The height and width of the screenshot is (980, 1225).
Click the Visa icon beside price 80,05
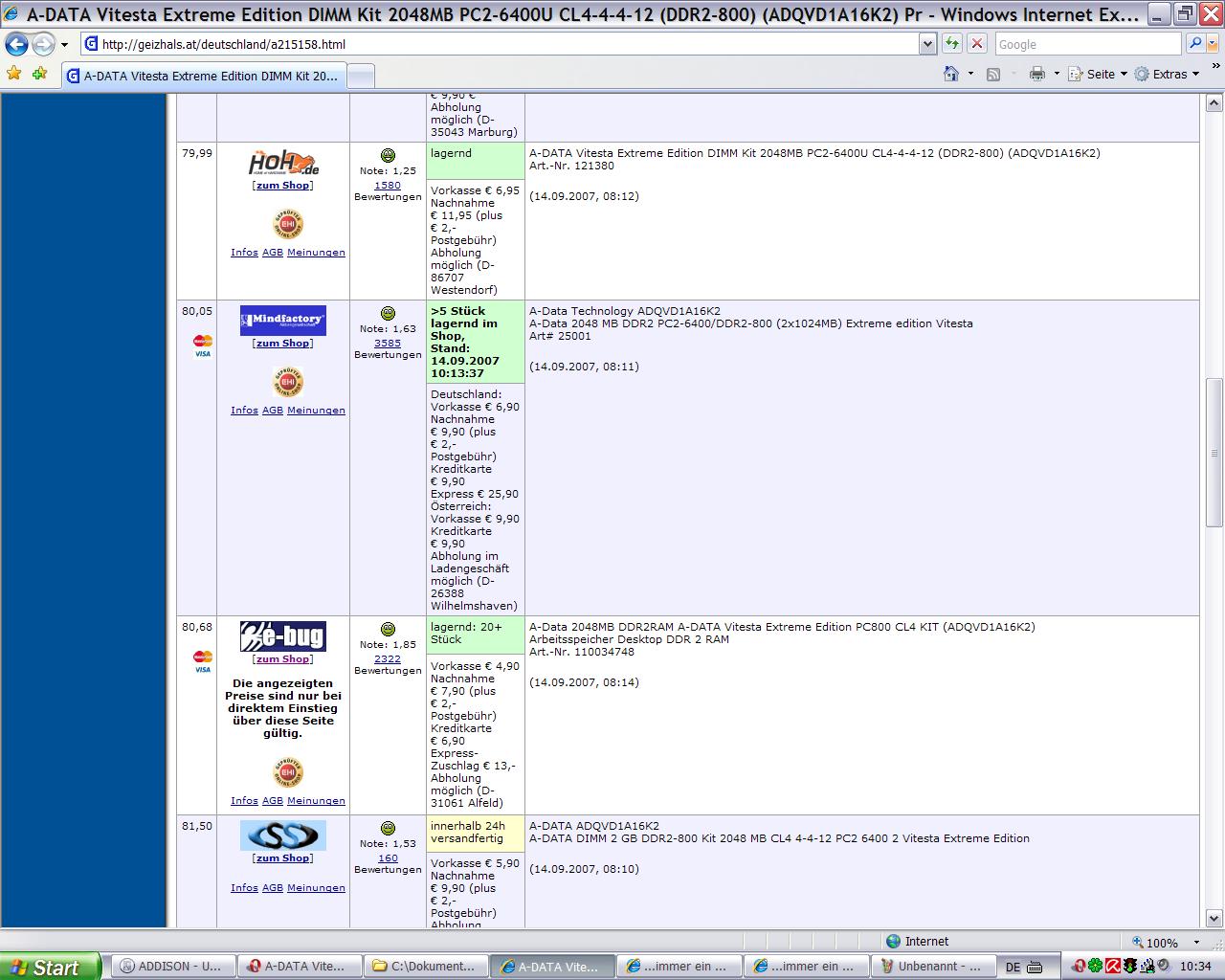(203, 353)
